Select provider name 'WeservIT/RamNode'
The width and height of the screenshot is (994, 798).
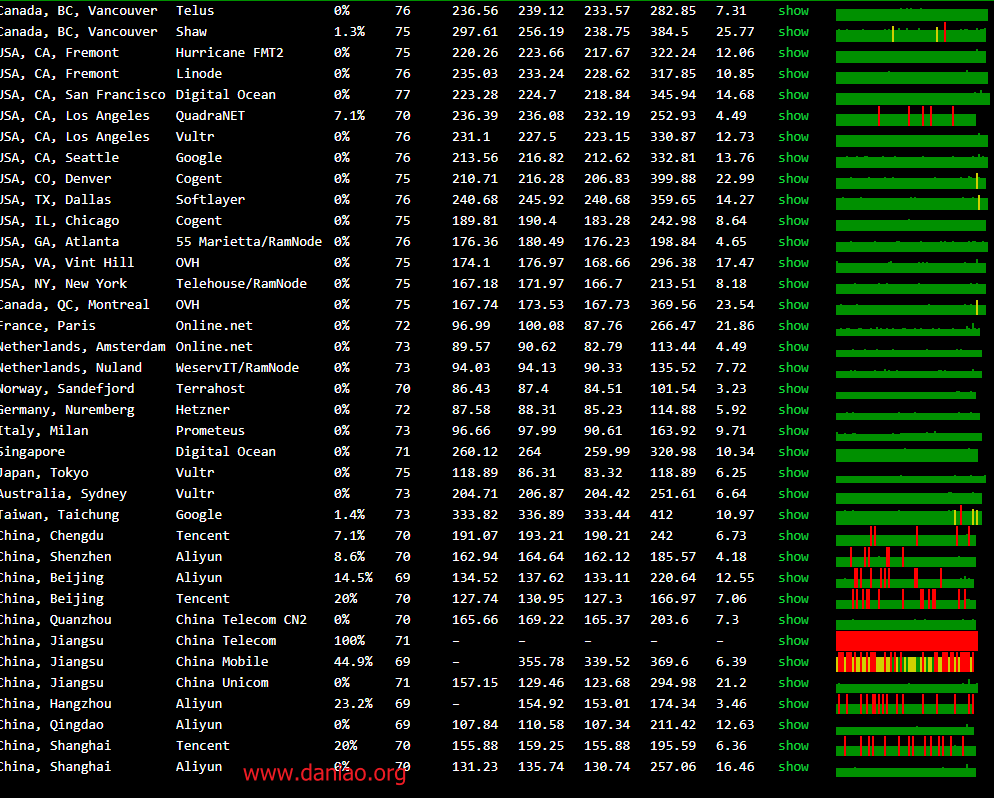click(x=237, y=368)
